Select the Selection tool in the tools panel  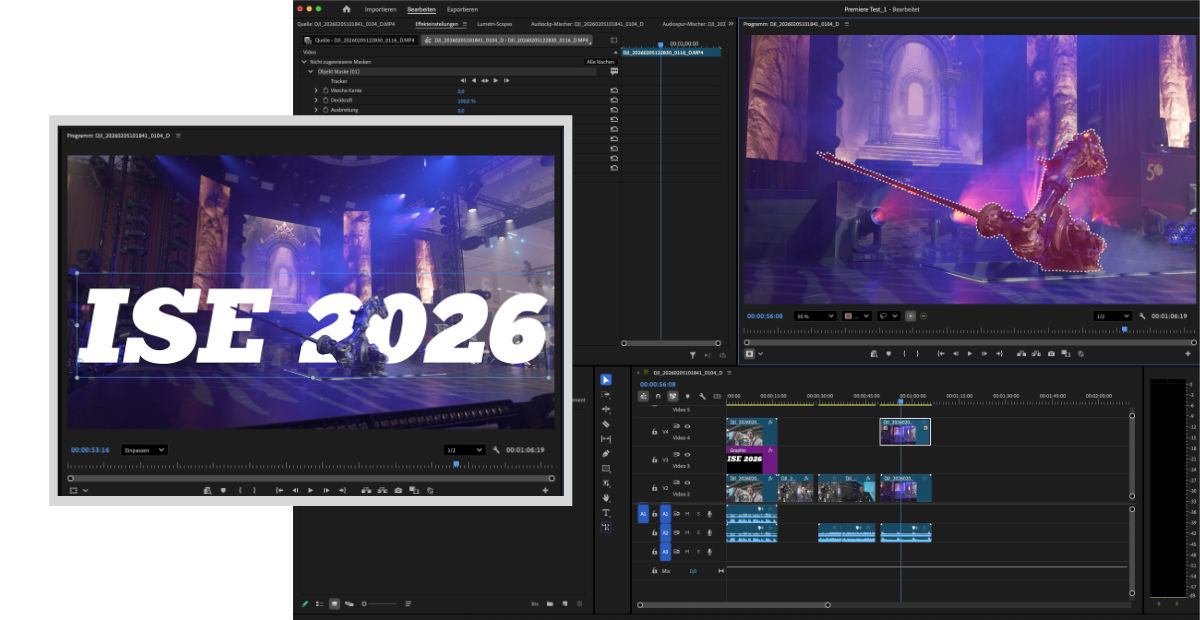tap(606, 380)
